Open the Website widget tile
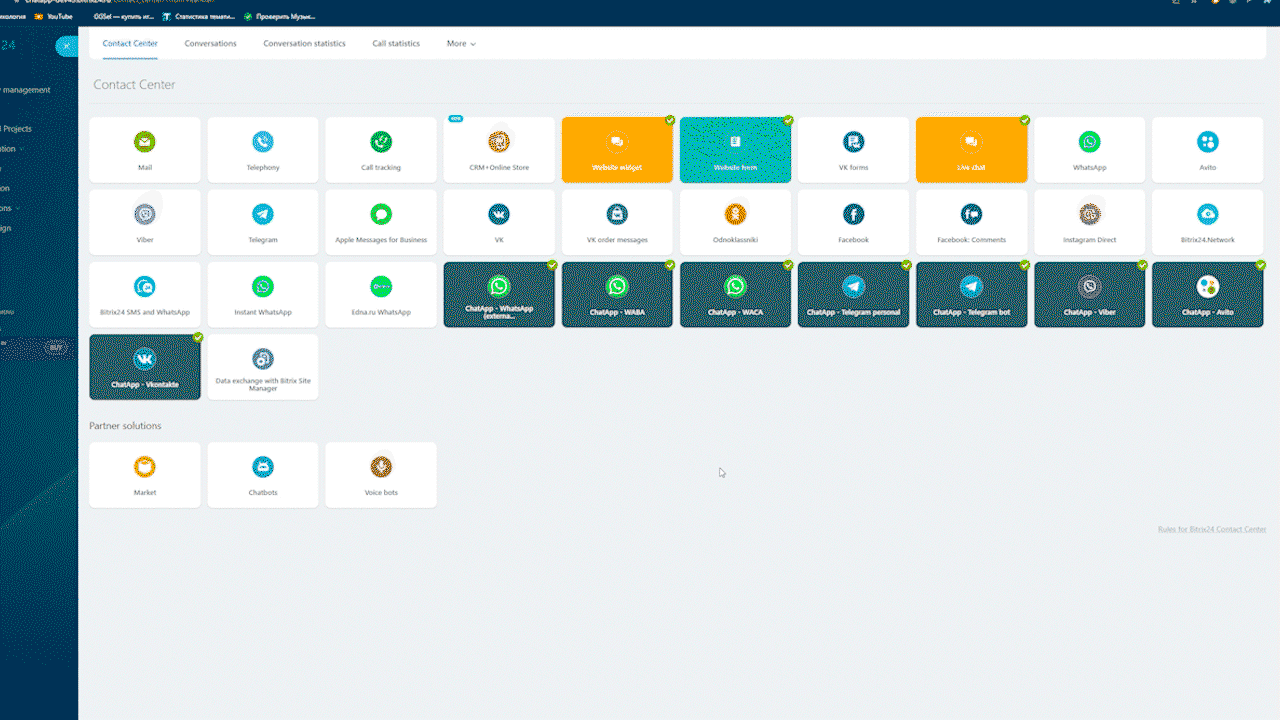Screen dimensions: 1280x720 (617, 150)
